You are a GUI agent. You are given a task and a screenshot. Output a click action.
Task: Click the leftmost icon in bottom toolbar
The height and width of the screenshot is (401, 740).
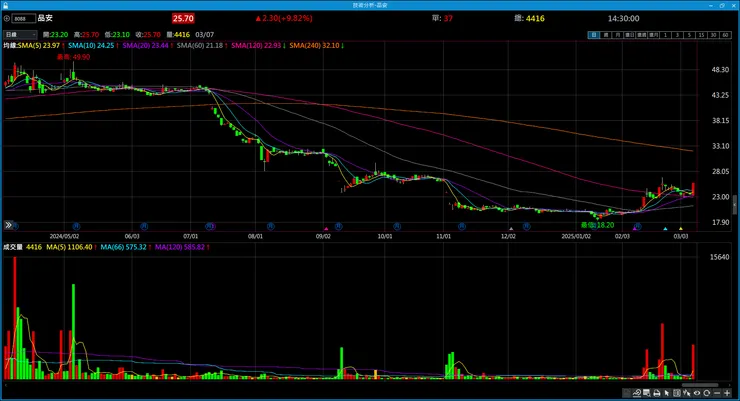626,393
